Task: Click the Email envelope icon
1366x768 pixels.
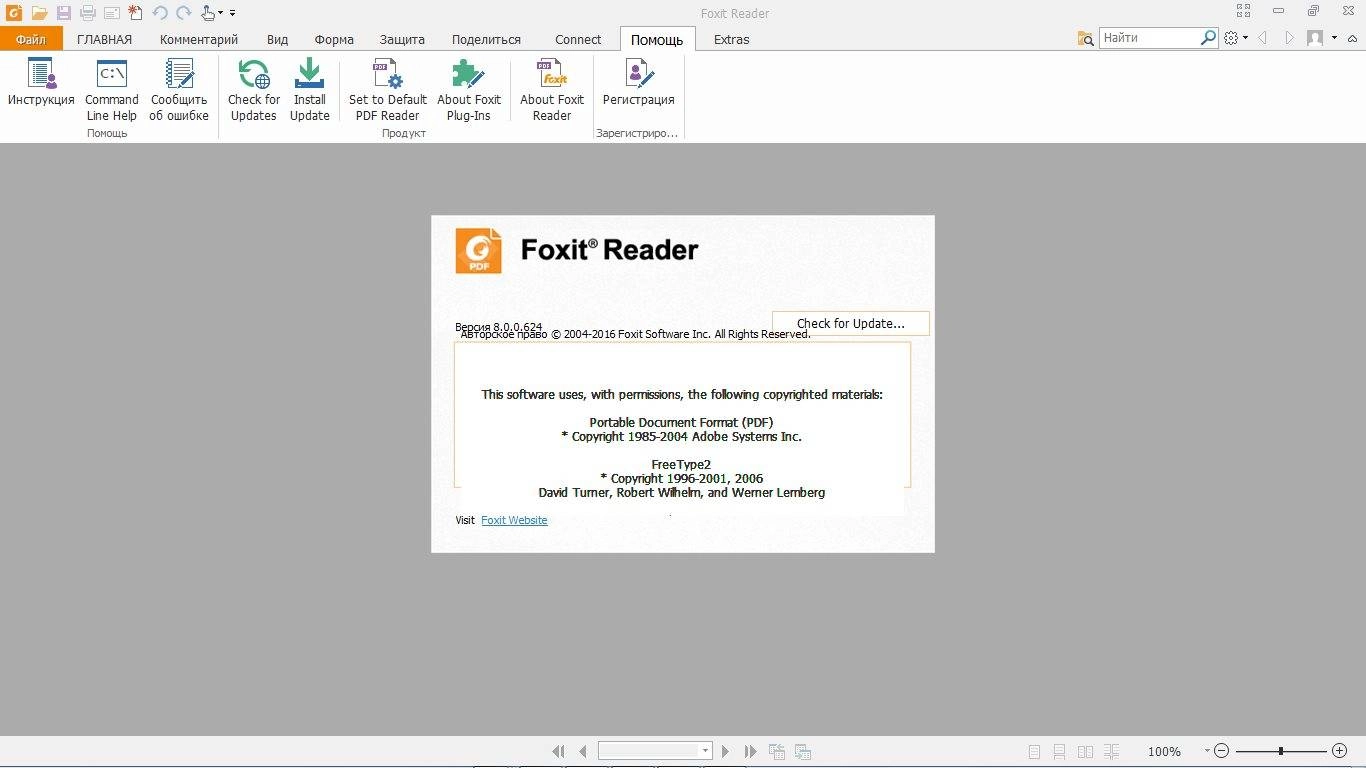Action: [x=112, y=13]
